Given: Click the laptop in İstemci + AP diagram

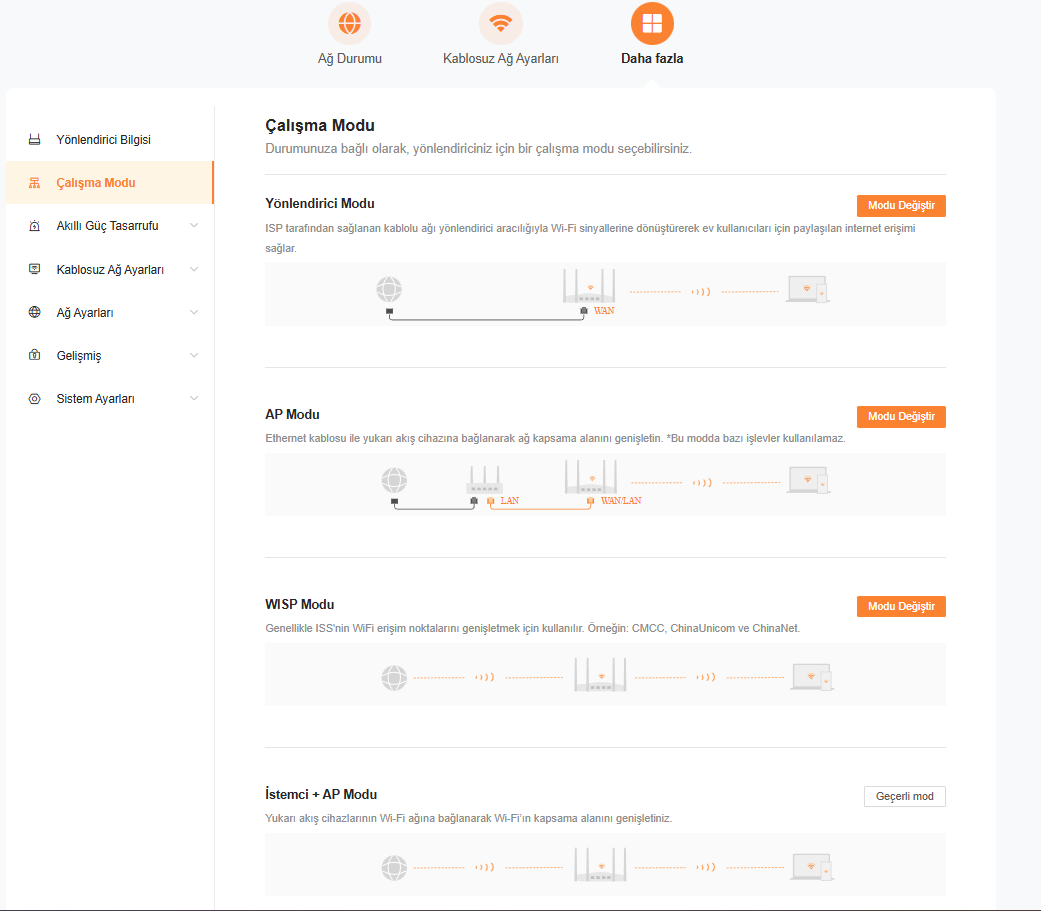Looking at the screenshot, I should [x=812, y=867].
